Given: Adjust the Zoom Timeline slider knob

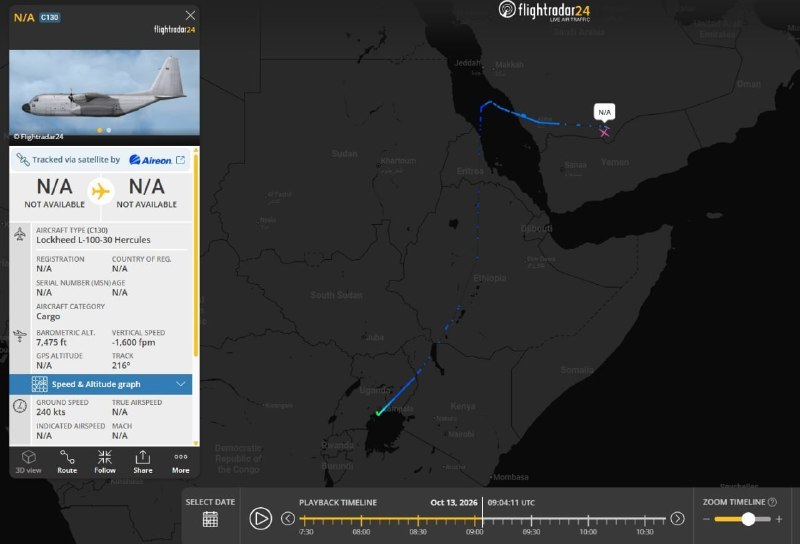Looking at the screenshot, I should (748, 519).
